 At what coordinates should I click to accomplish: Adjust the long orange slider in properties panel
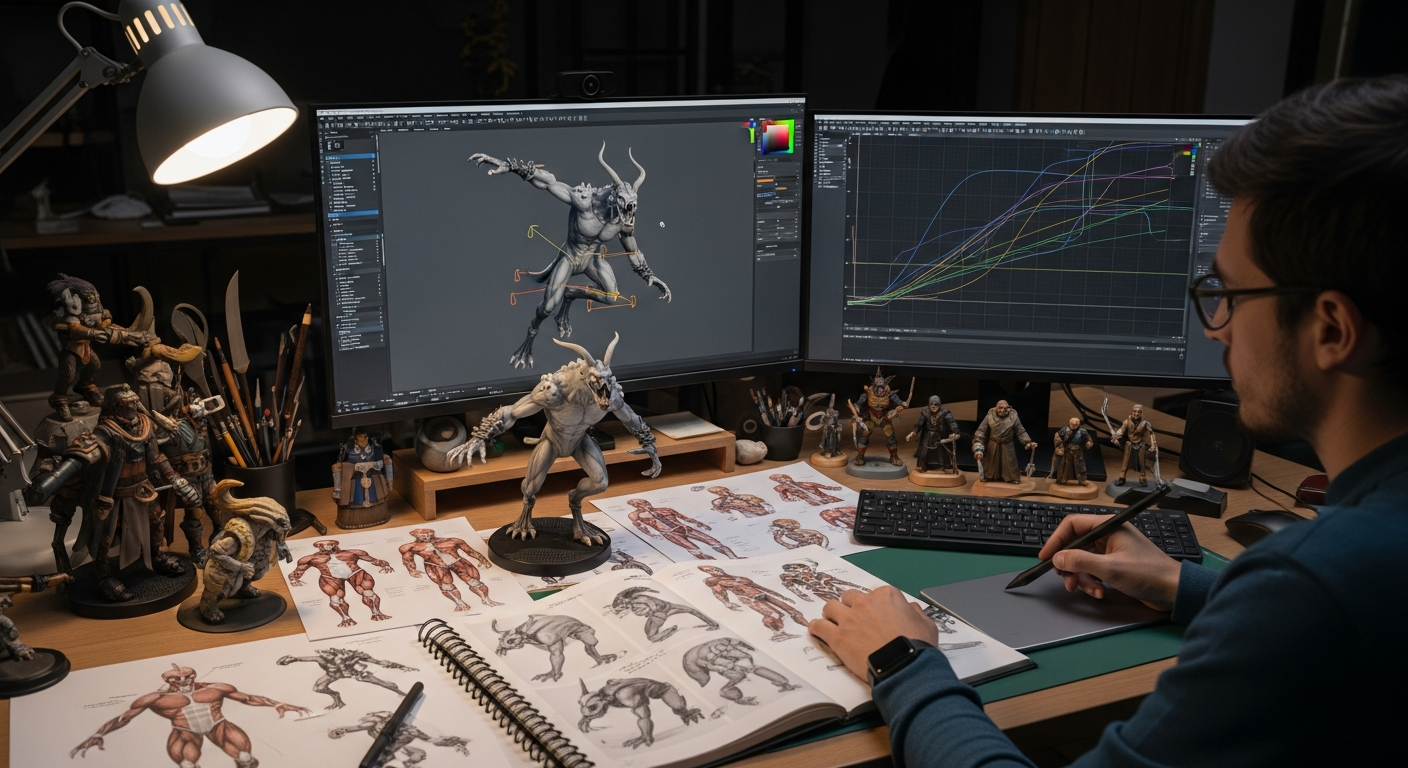tap(766, 182)
